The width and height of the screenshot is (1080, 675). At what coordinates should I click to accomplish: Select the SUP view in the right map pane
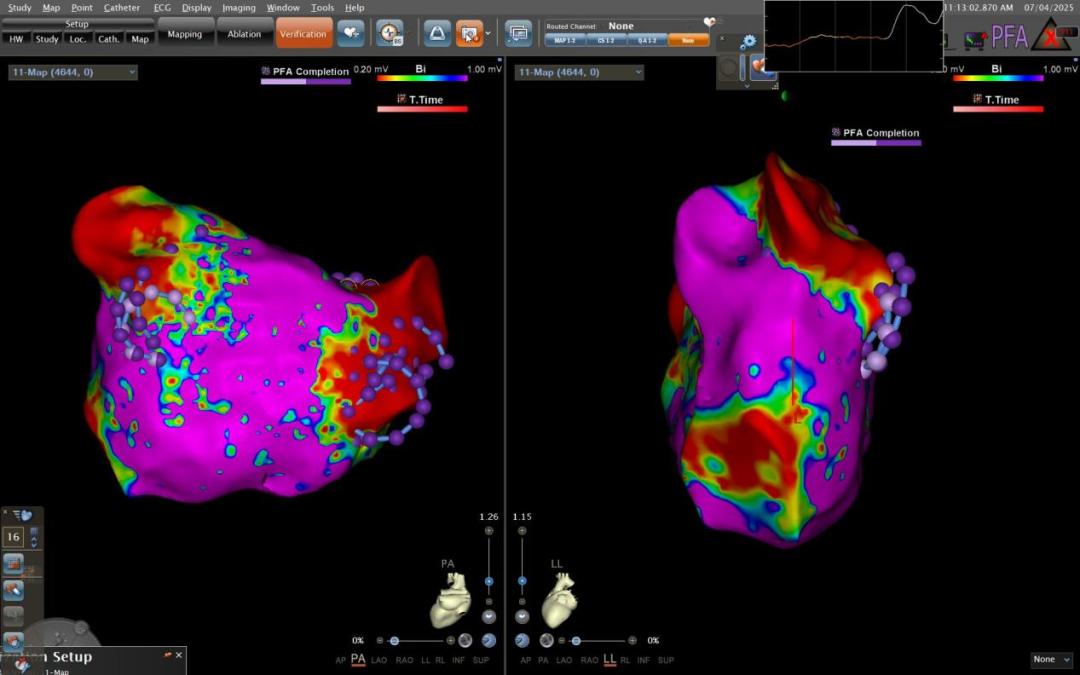tap(665, 660)
